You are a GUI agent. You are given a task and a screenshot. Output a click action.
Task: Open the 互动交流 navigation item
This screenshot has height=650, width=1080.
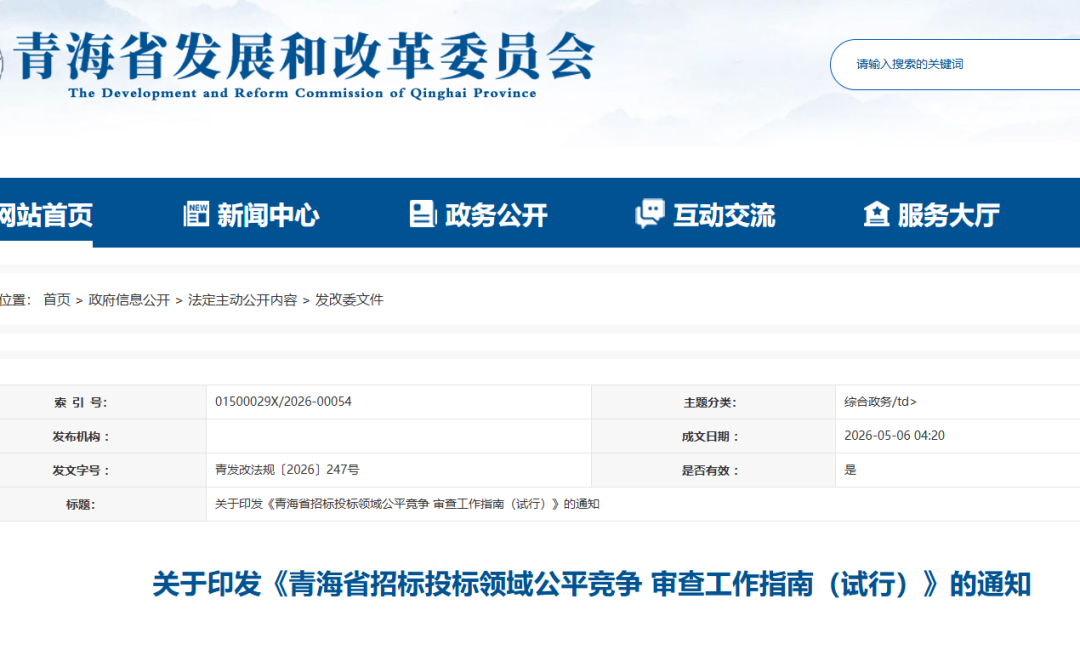click(724, 216)
